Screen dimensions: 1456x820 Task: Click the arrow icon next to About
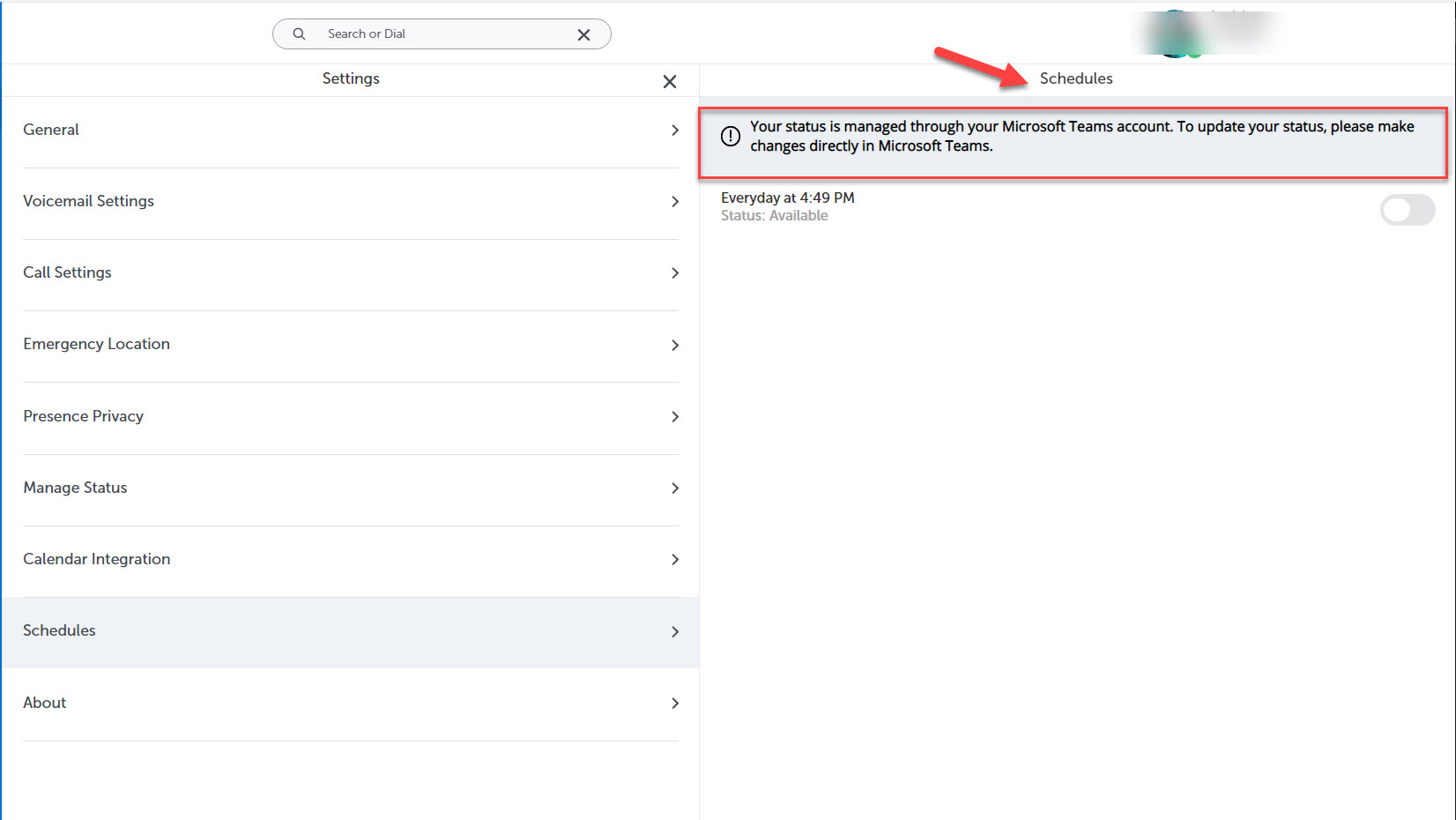click(x=674, y=704)
